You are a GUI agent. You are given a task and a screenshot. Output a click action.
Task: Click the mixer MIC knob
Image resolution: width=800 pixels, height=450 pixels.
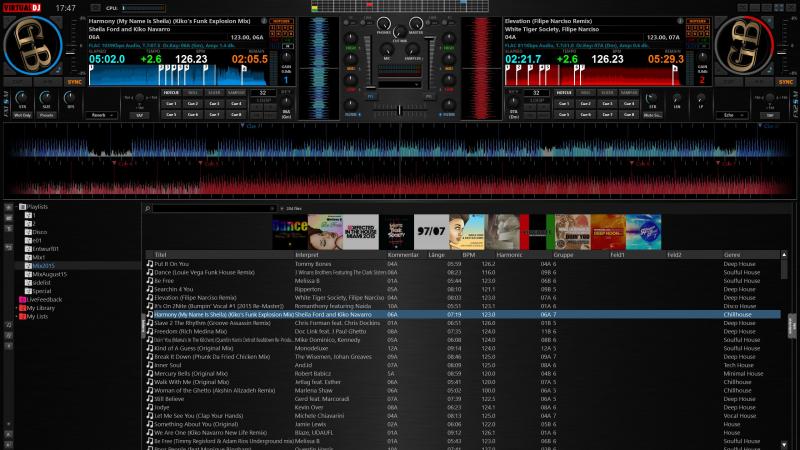click(x=387, y=49)
